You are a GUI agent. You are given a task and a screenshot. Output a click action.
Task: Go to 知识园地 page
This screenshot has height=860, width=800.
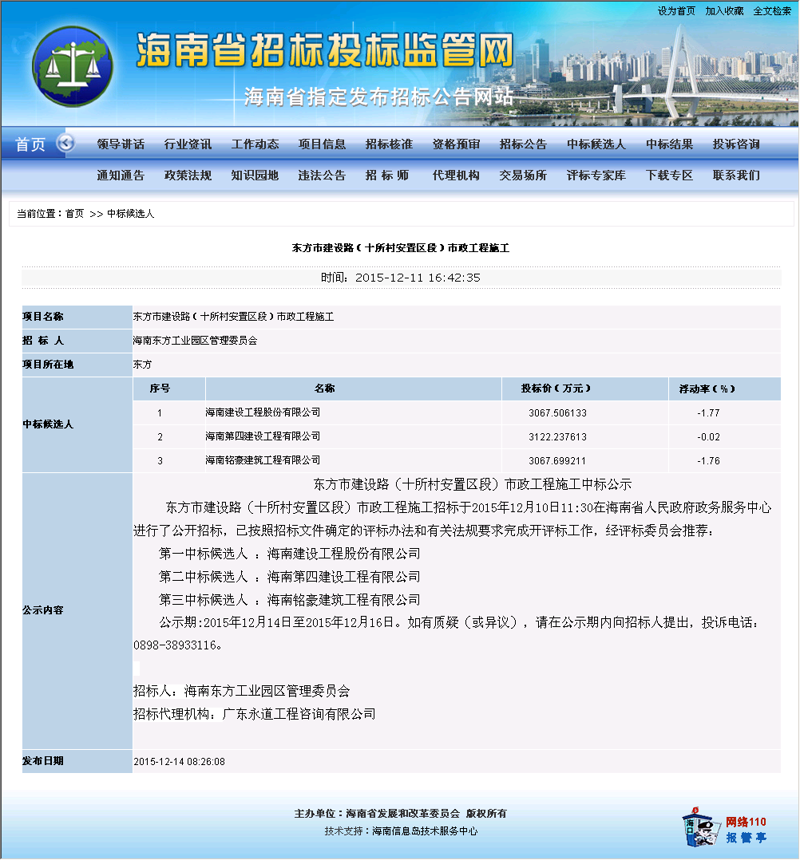pos(255,176)
